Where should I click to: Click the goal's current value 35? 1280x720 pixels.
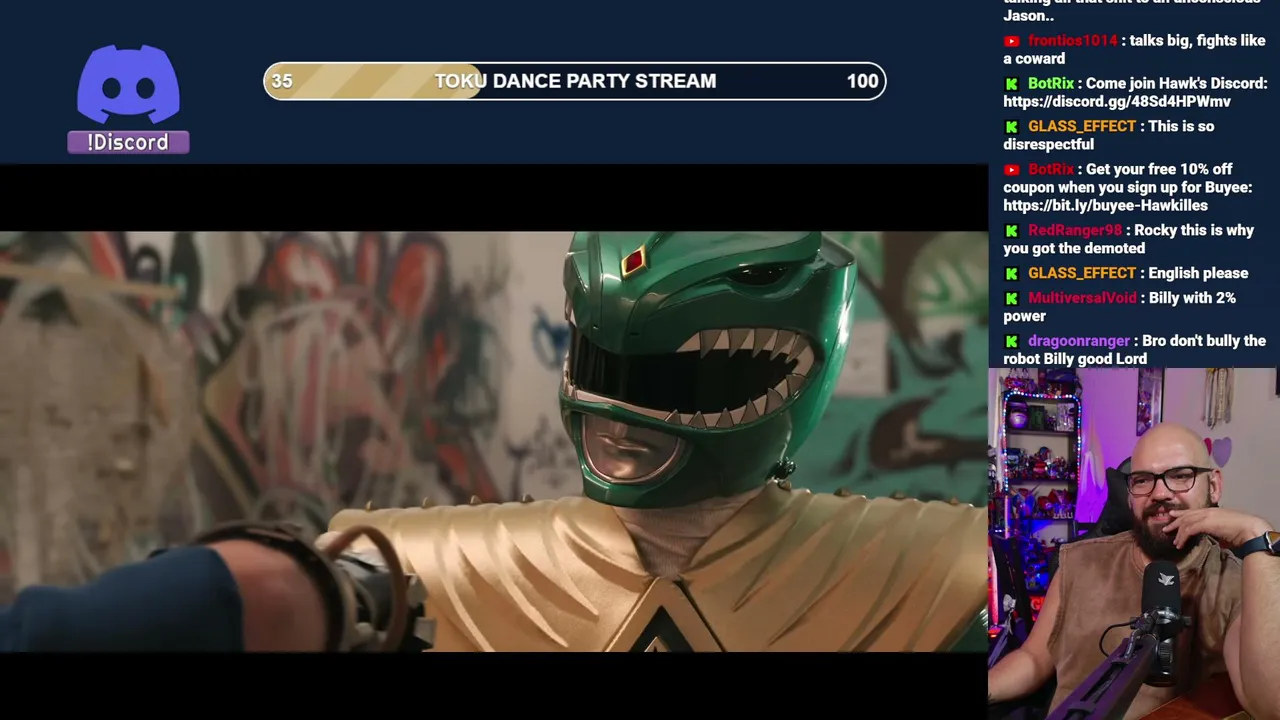click(282, 81)
